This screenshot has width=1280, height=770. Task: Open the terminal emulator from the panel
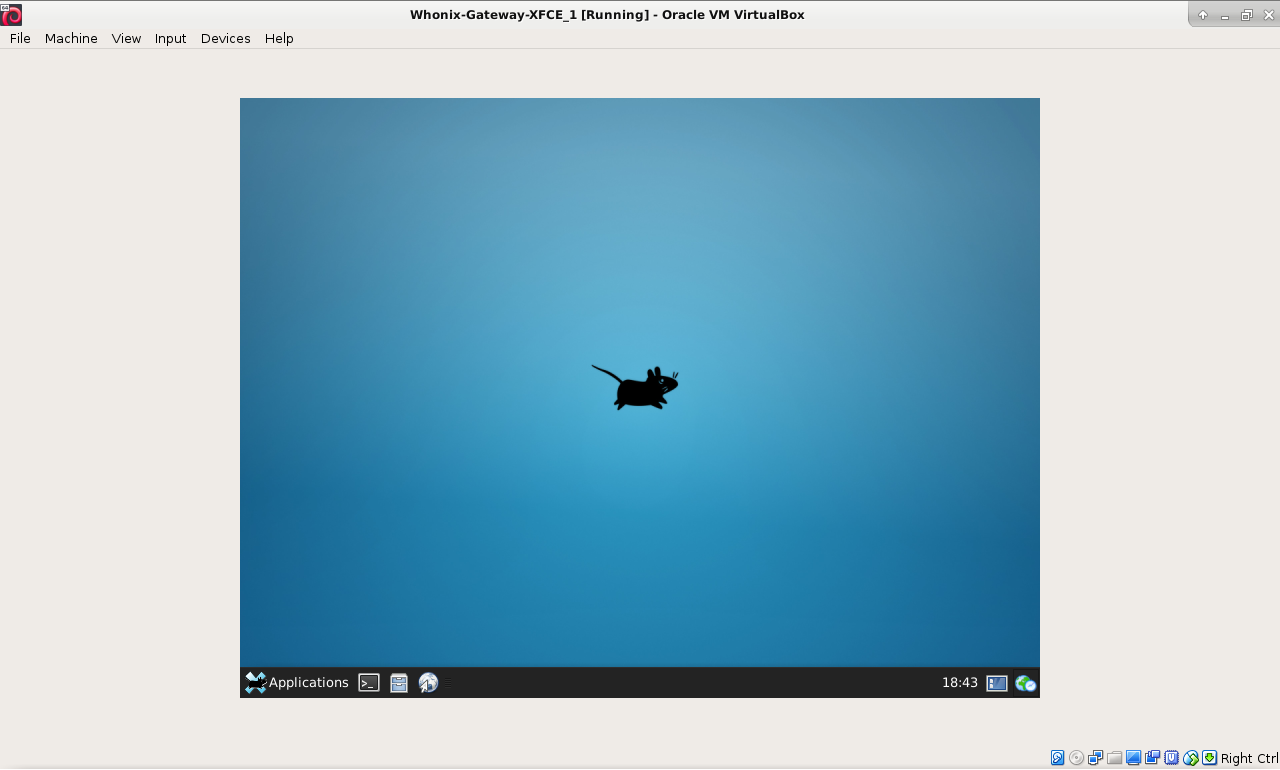click(x=369, y=683)
